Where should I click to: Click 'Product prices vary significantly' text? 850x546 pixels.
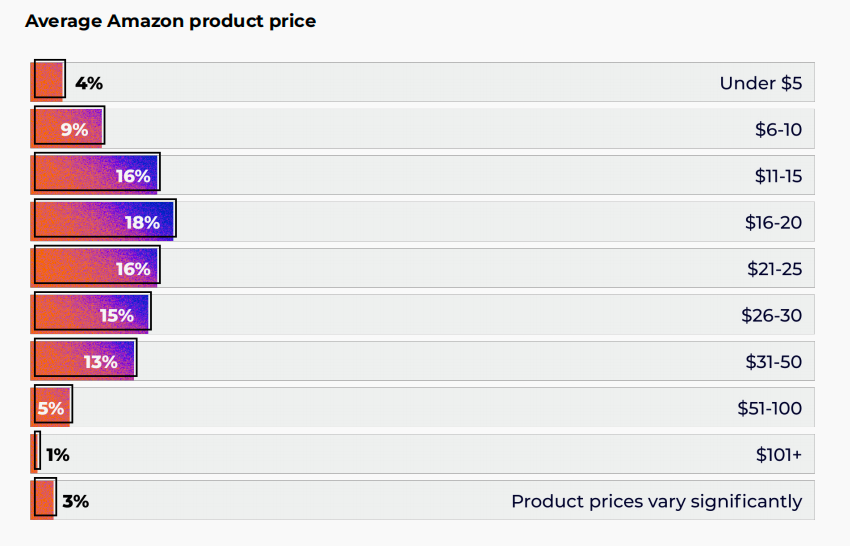656,501
